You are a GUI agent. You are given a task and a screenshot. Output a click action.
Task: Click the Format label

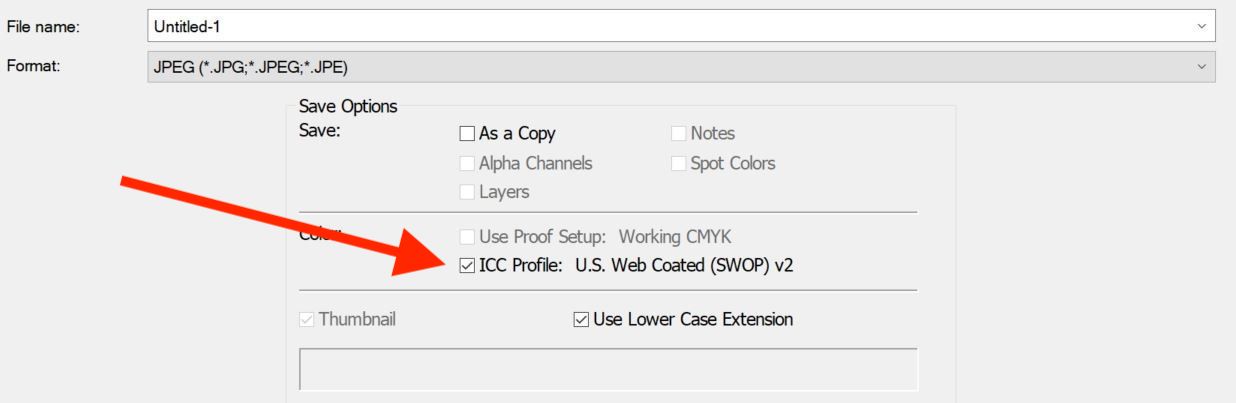point(34,66)
